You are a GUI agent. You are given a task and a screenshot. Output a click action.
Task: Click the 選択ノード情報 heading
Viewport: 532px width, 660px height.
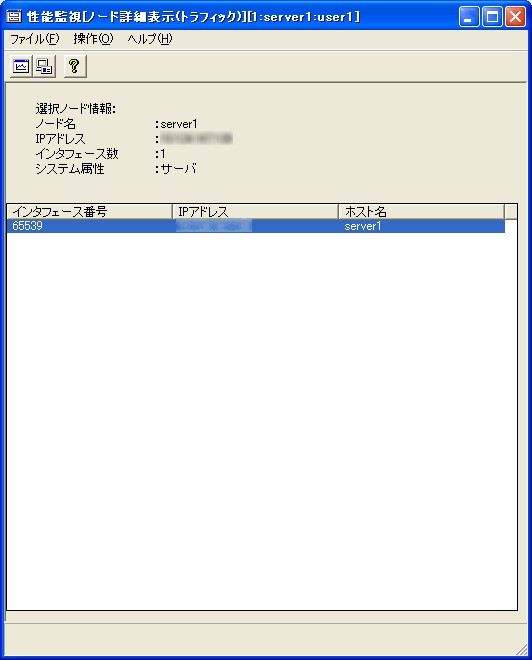pyautogui.click(x=75, y=109)
